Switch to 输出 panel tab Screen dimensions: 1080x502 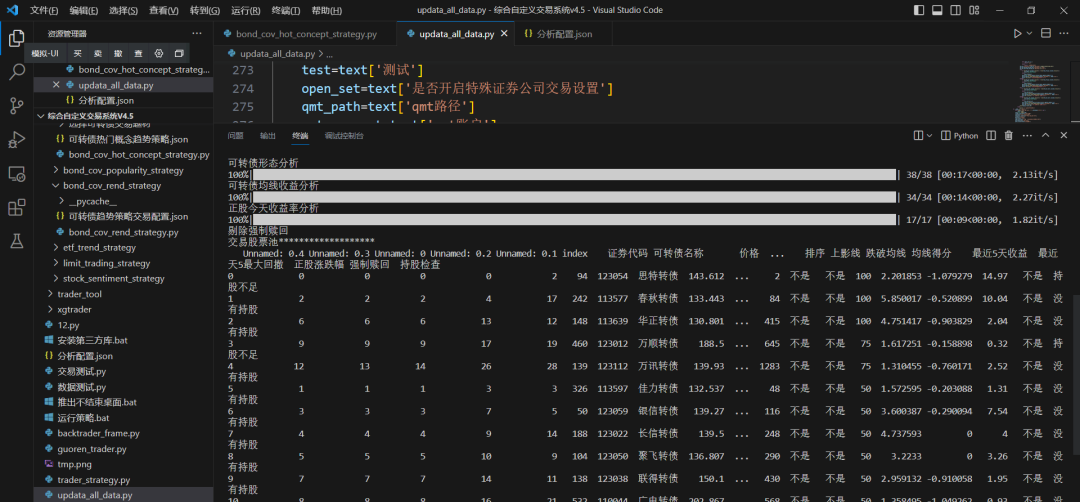click(x=268, y=136)
